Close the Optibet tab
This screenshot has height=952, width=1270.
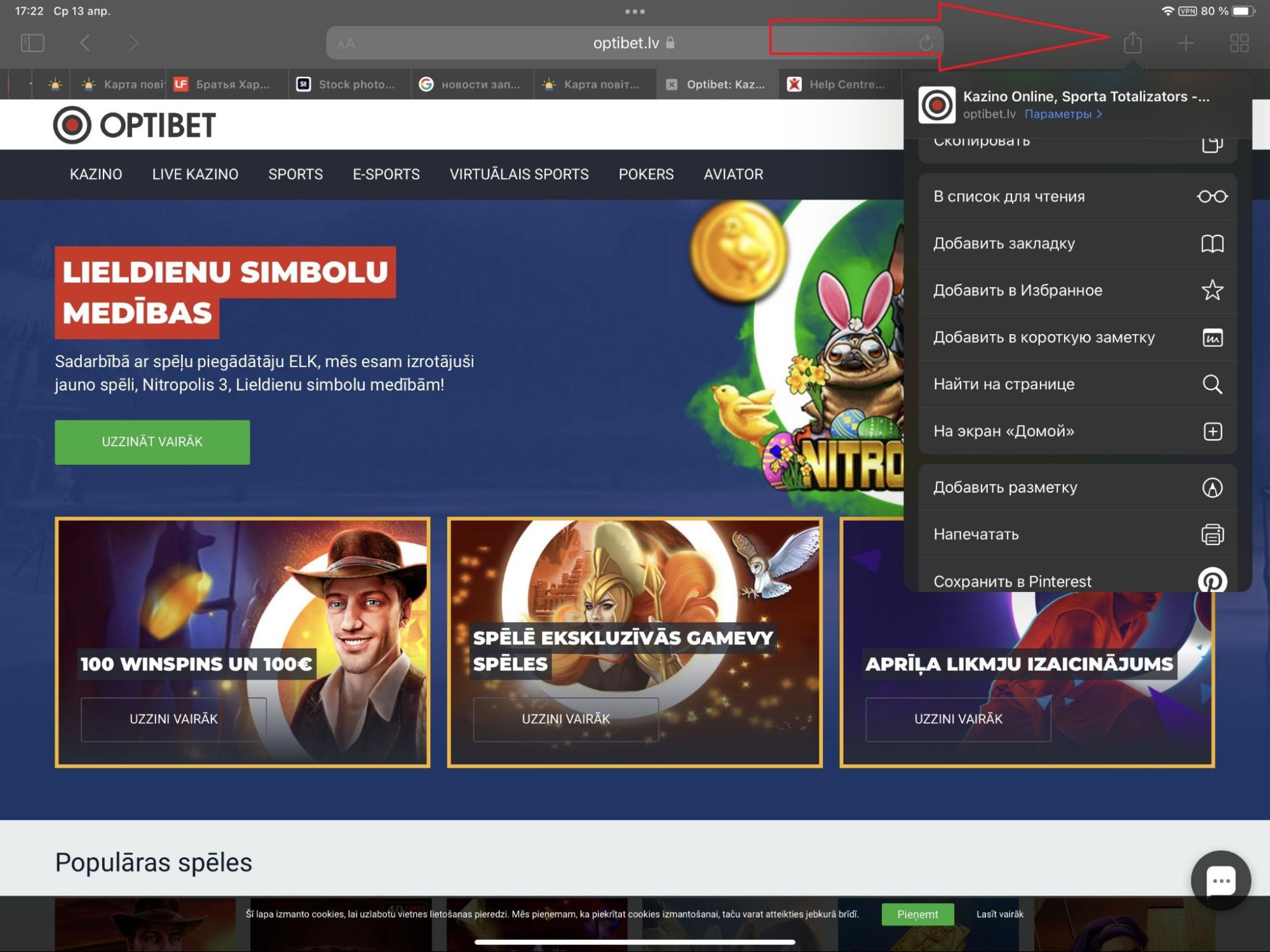[x=672, y=84]
